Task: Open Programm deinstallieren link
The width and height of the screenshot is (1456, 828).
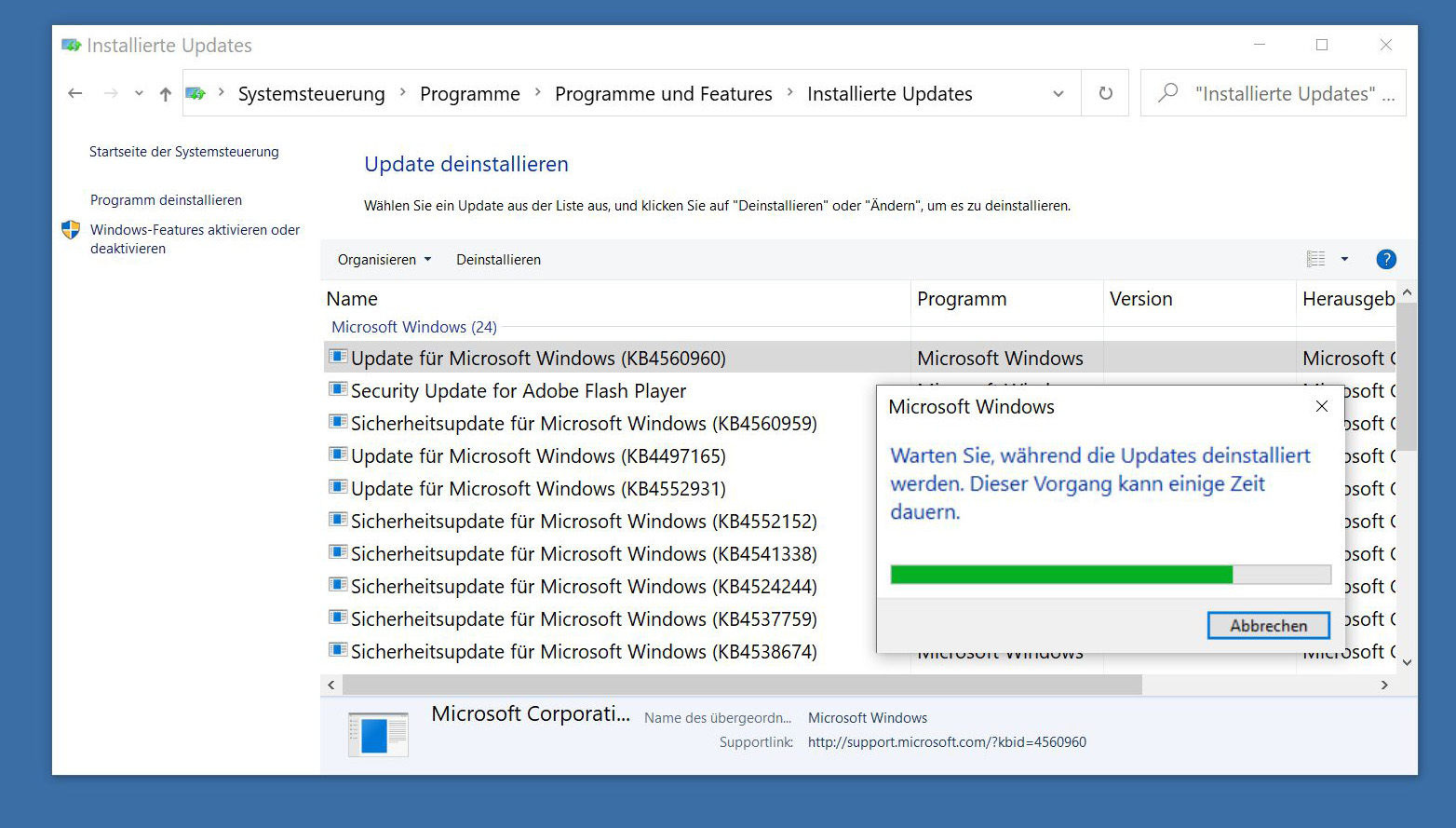Action: 166,200
